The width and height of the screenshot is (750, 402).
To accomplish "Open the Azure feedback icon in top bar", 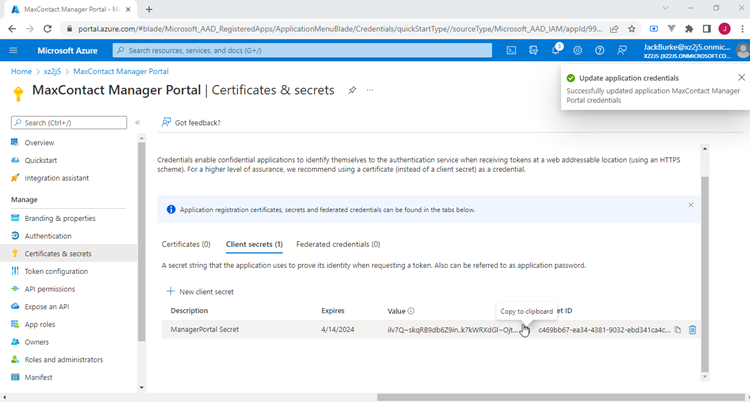I will click(x=621, y=50).
